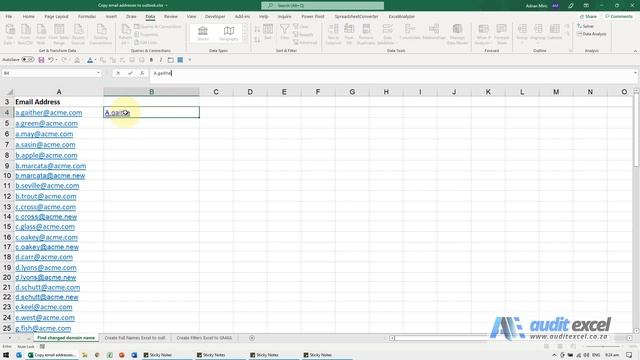
Task: Click Sort Z to A icon
Action: click(257, 39)
